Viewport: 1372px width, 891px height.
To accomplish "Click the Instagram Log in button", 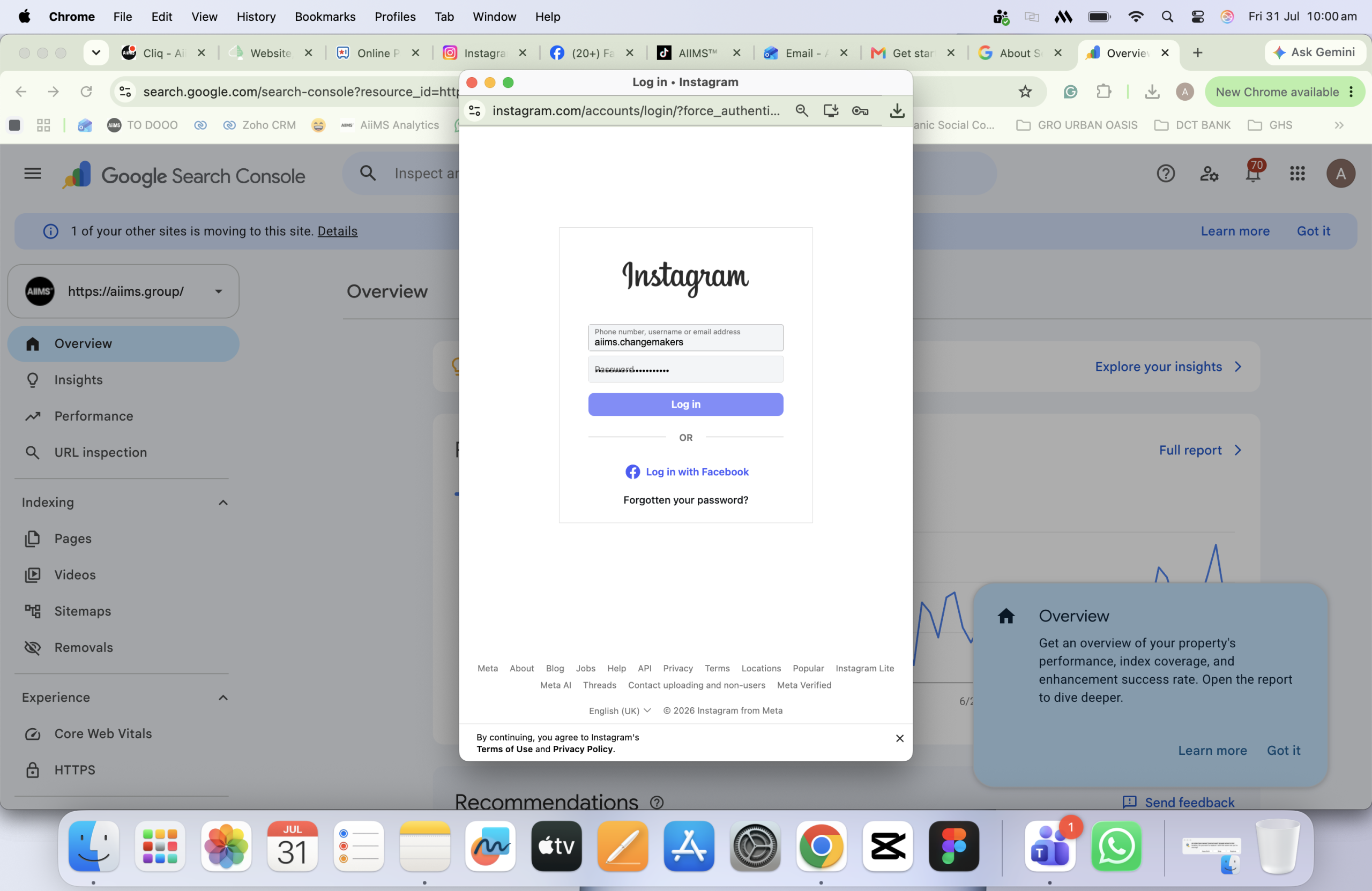I will coord(685,404).
